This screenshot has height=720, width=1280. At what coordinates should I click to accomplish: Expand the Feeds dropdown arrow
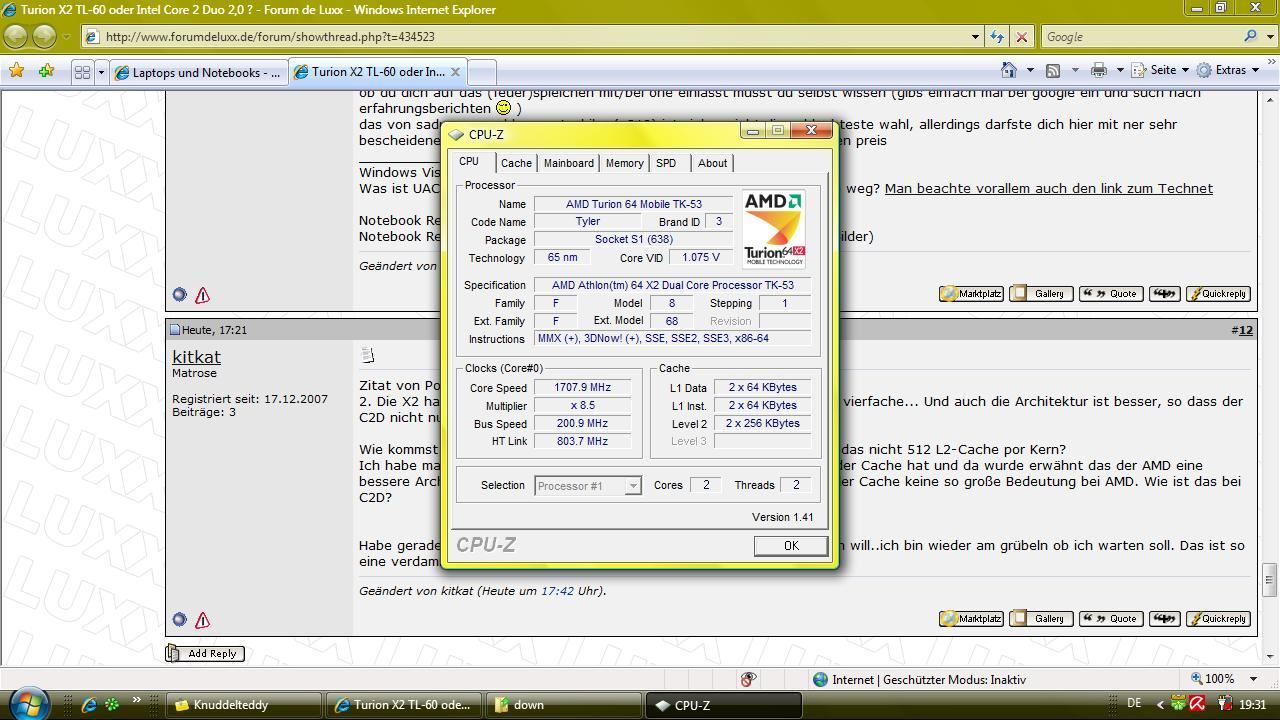point(1074,70)
